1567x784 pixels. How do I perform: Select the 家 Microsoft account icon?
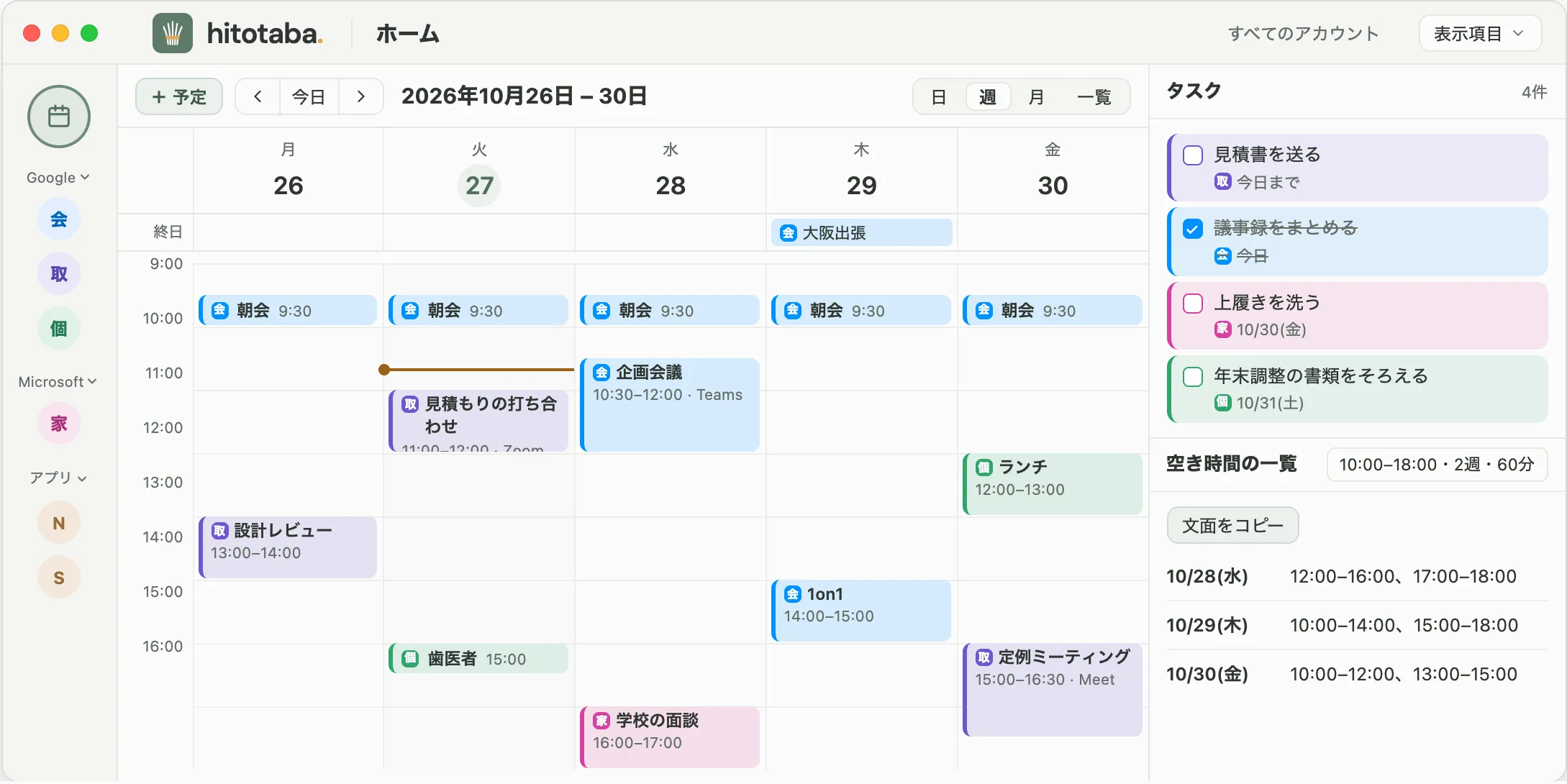tap(59, 423)
